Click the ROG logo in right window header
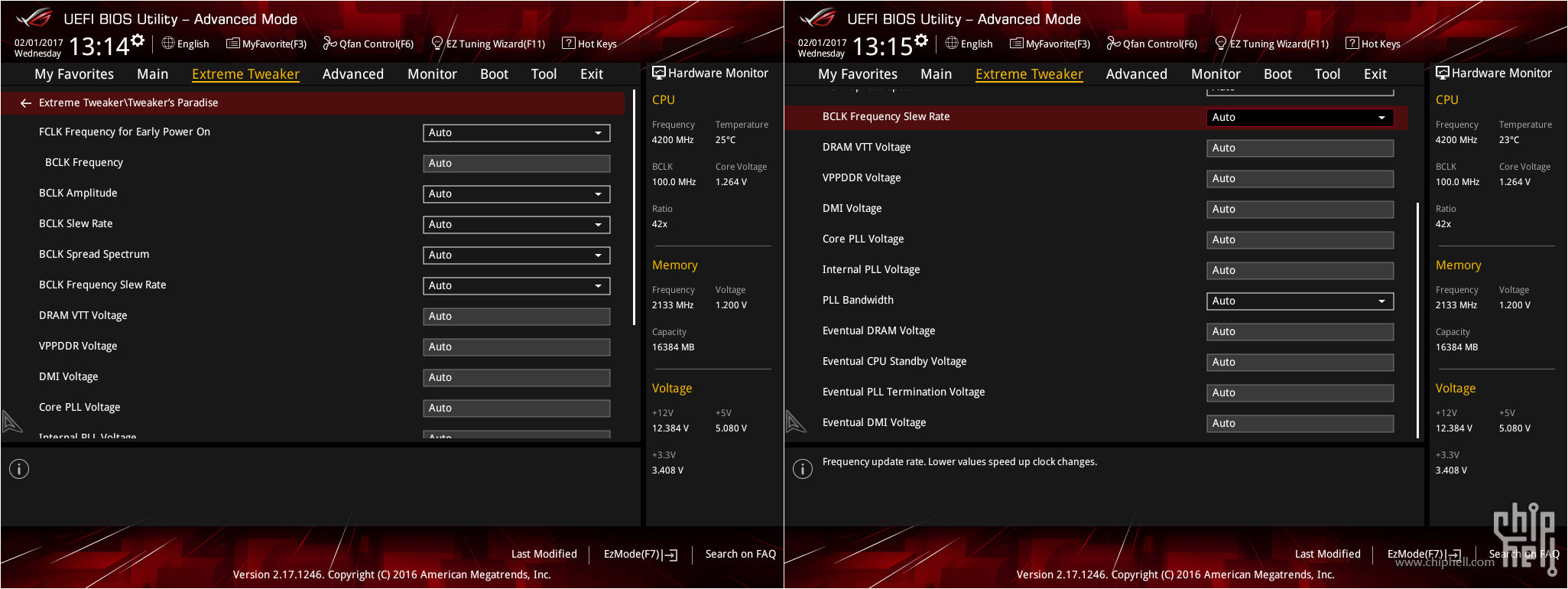This screenshot has width=1568, height=589. (817, 18)
